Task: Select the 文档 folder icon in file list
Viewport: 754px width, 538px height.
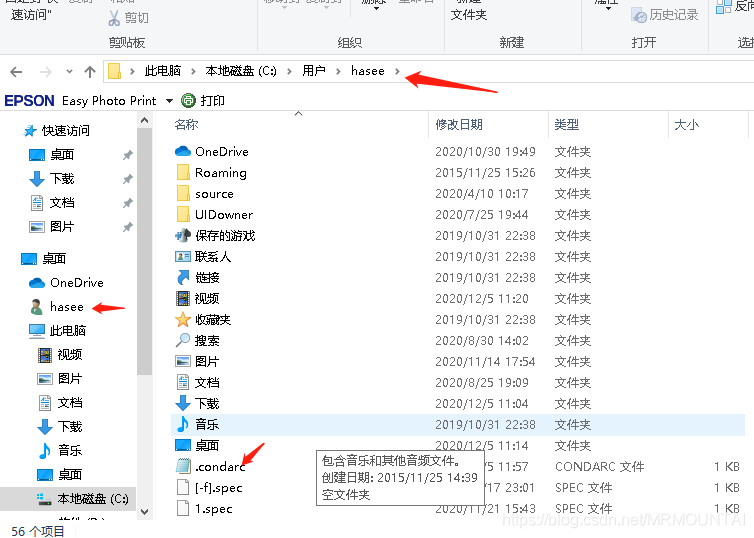Action: [x=183, y=383]
